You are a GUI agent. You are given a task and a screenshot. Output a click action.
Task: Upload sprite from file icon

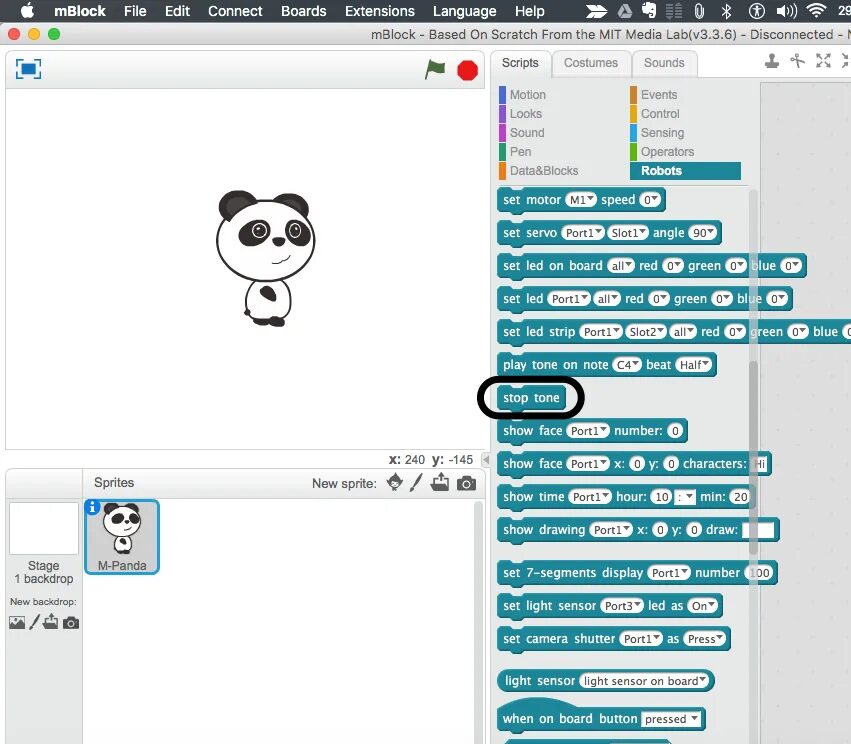(440, 482)
